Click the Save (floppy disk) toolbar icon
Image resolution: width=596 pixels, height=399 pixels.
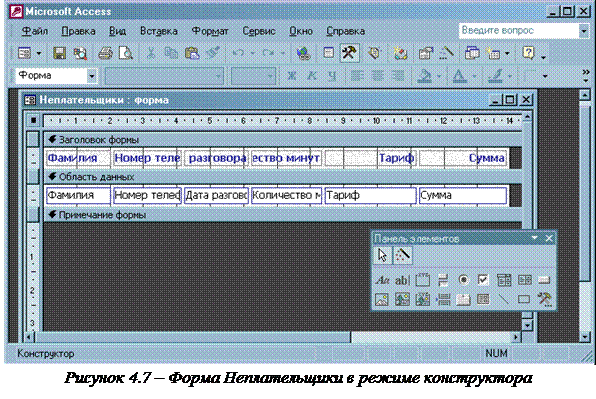point(59,53)
